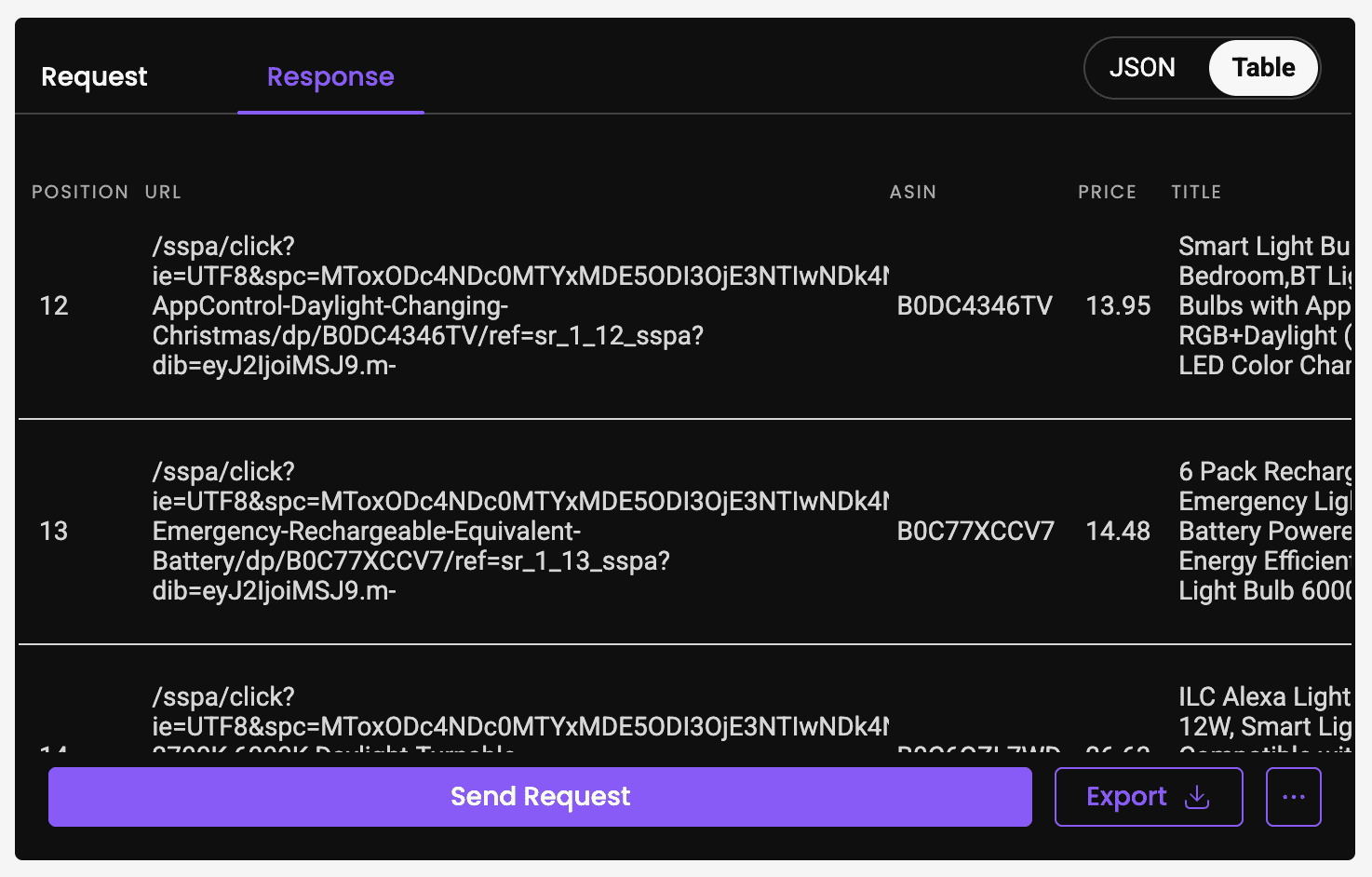
Task: Click the URL cell in row 12
Action: pyautogui.click(x=520, y=305)
